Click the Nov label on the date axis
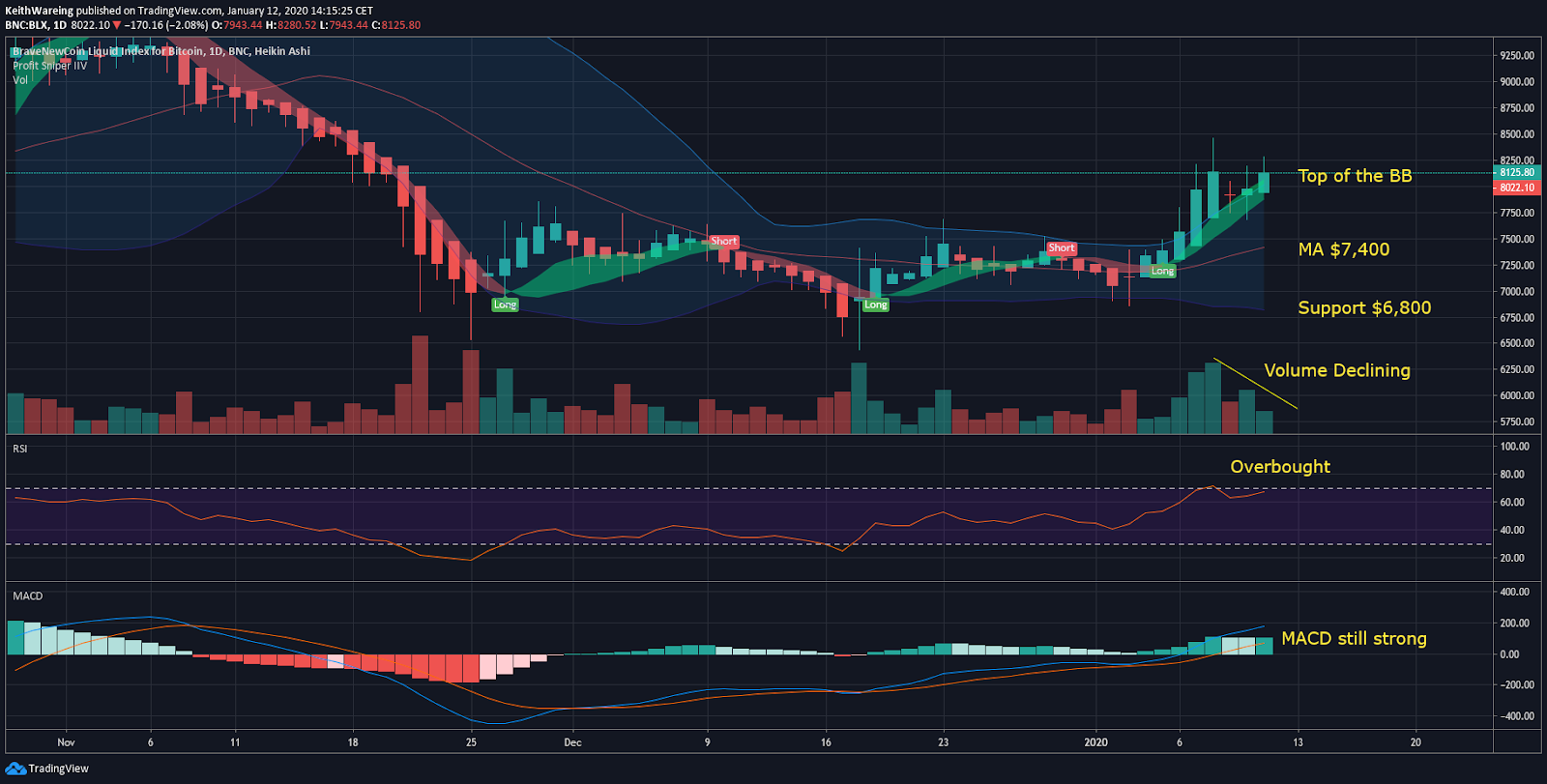 click(x=66, y=742)
